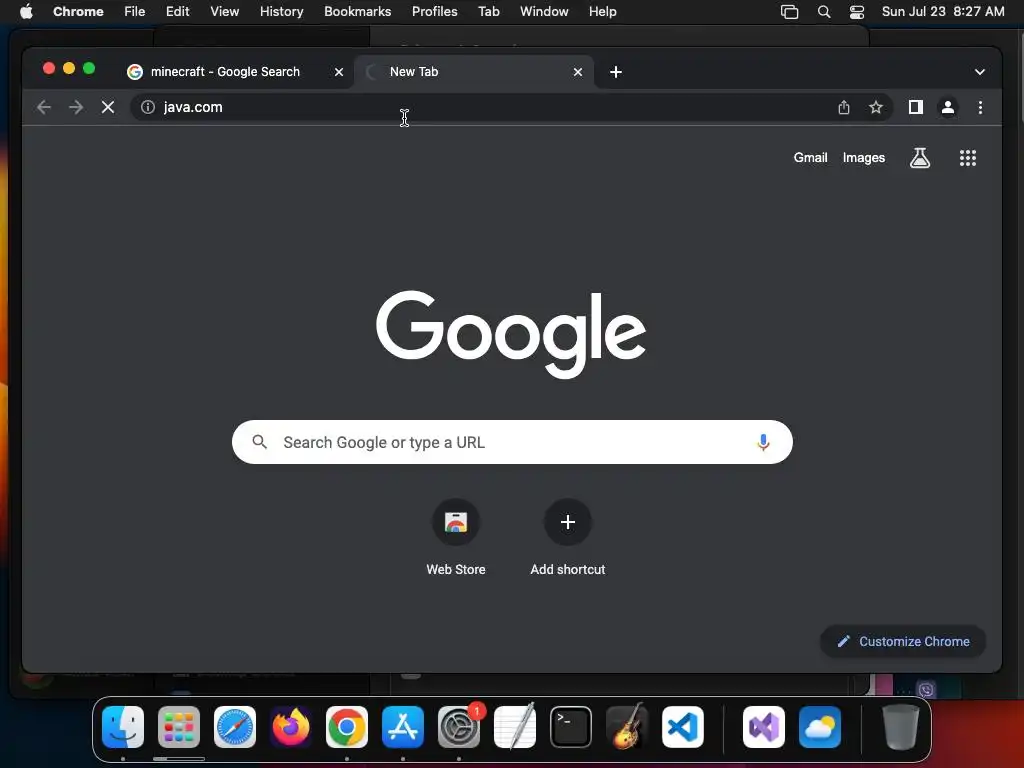
Task: Click the back navigation arrow
Action: pos(44,107)
